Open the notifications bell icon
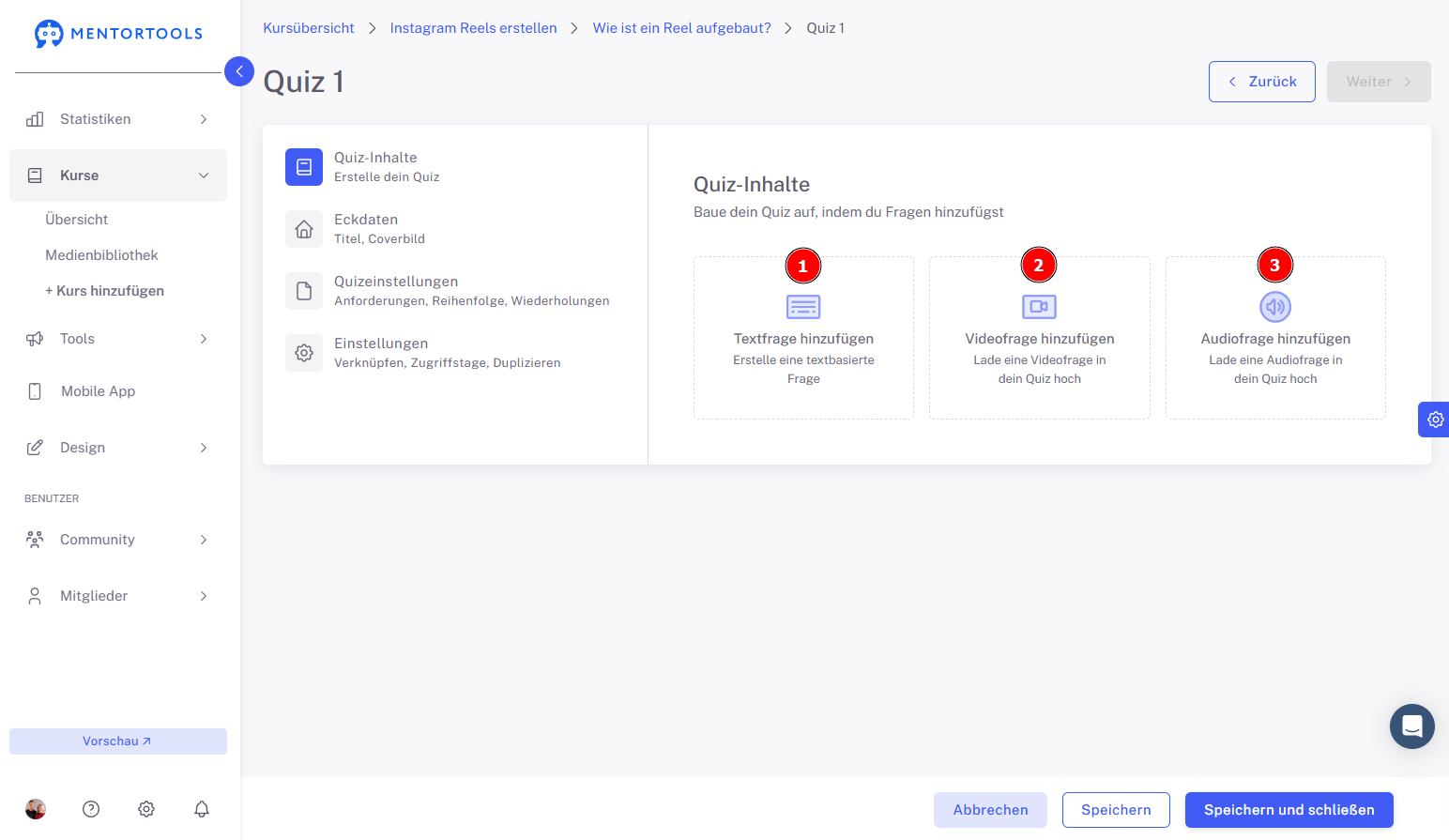Viewport: 1449px width, 840px height. pos(202,809)
